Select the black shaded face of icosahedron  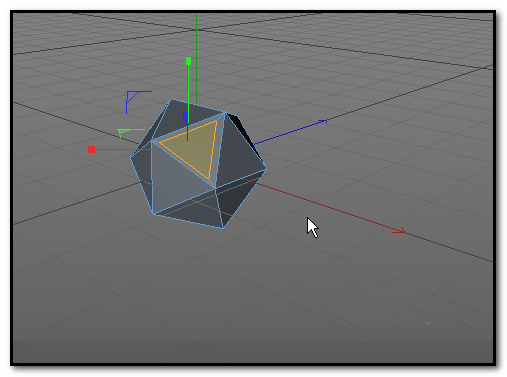[246, 133]
